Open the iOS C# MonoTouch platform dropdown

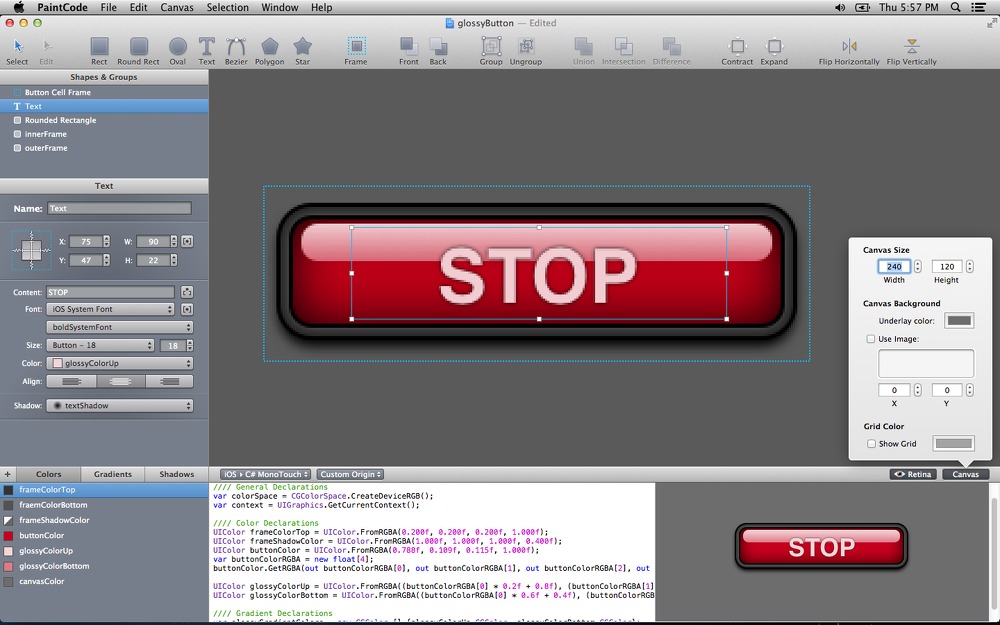tap(265, 474)
